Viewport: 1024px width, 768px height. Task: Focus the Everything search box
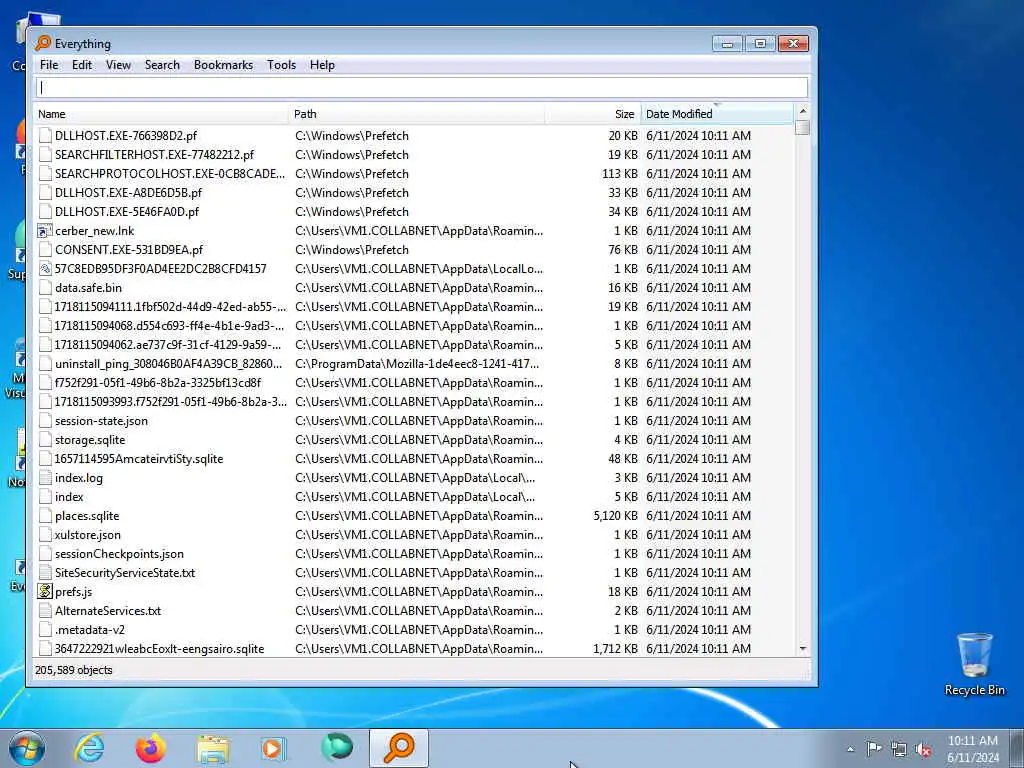tap(421, 88)
